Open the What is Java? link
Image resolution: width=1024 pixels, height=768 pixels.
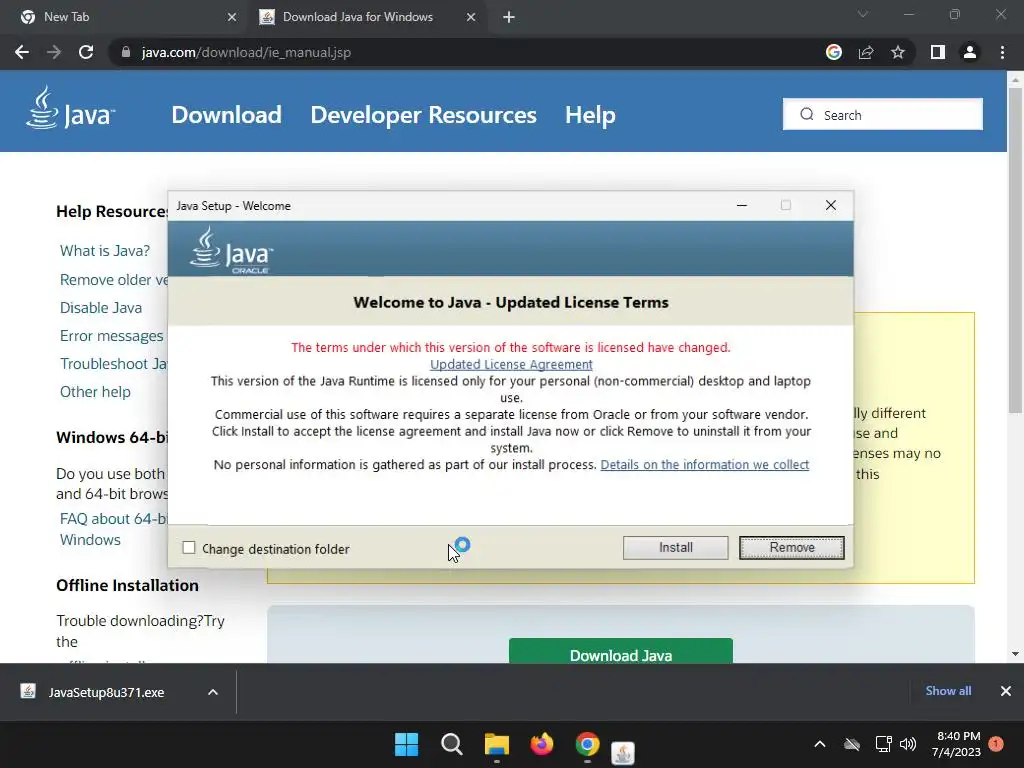[x=105, y=251]
